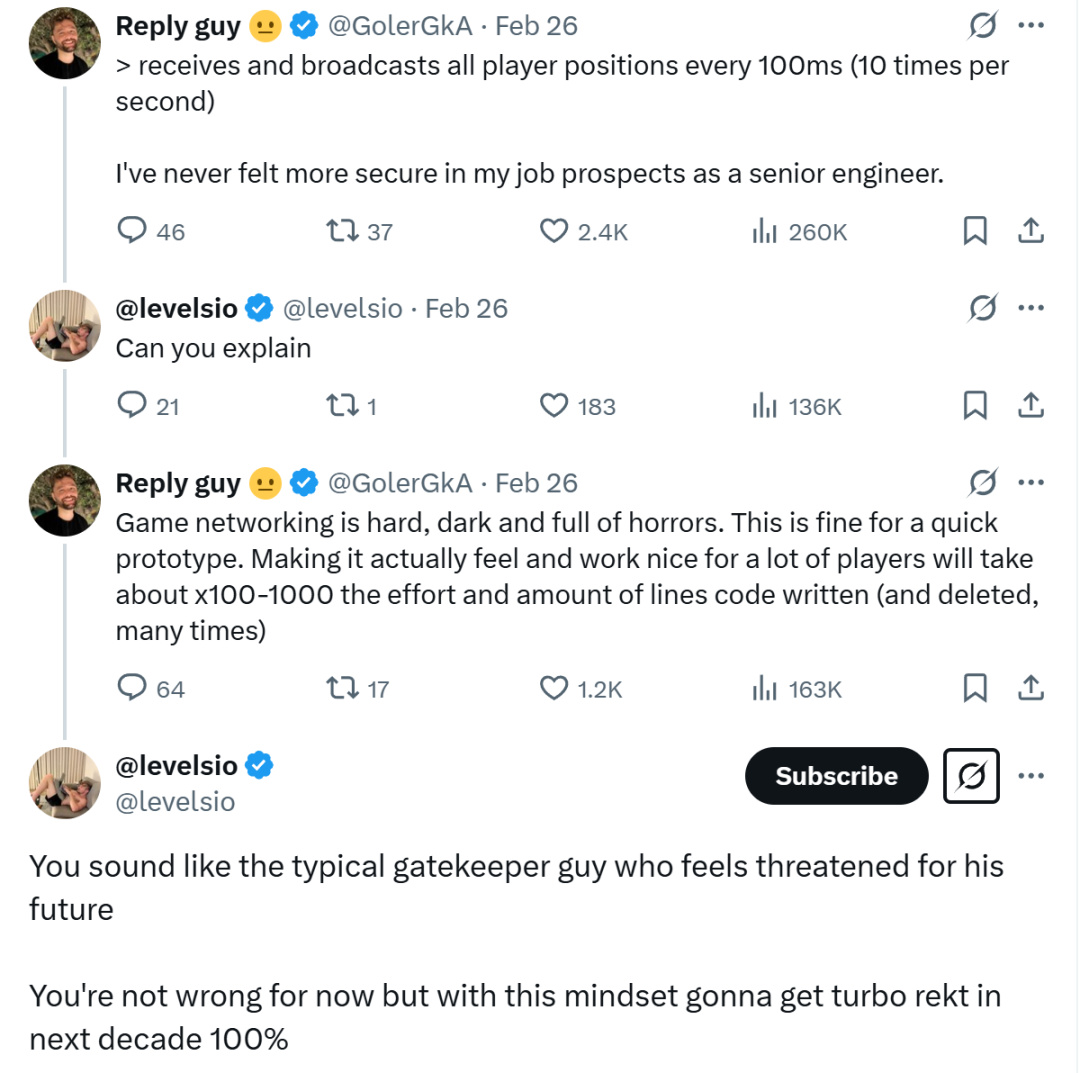Like the 'Can you explain' tweet
This screenshot has width=1080, height=1073.
[x=553, y=405]
